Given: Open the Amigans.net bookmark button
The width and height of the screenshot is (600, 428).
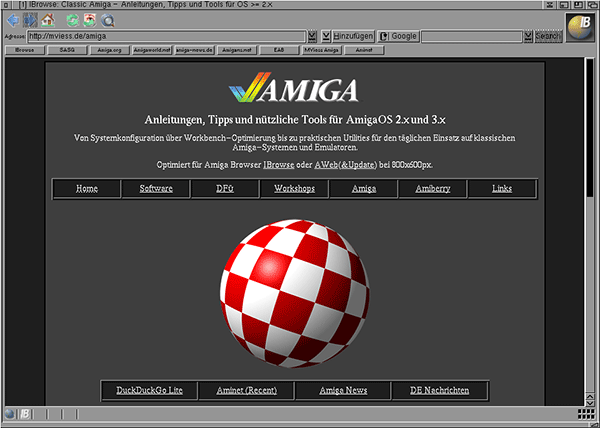Looking at the screenshot, I should click(x=237, y=50).
